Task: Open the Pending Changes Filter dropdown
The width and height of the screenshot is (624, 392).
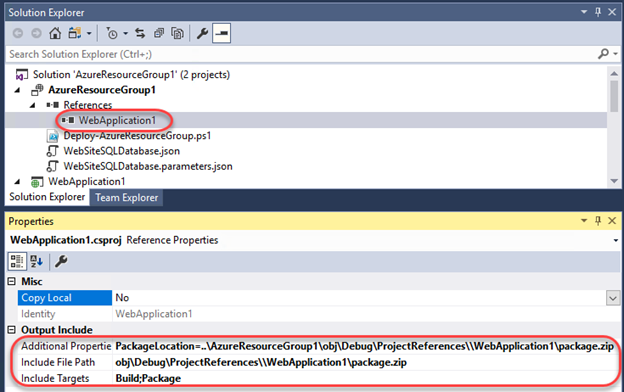Action: coord(125,33)
